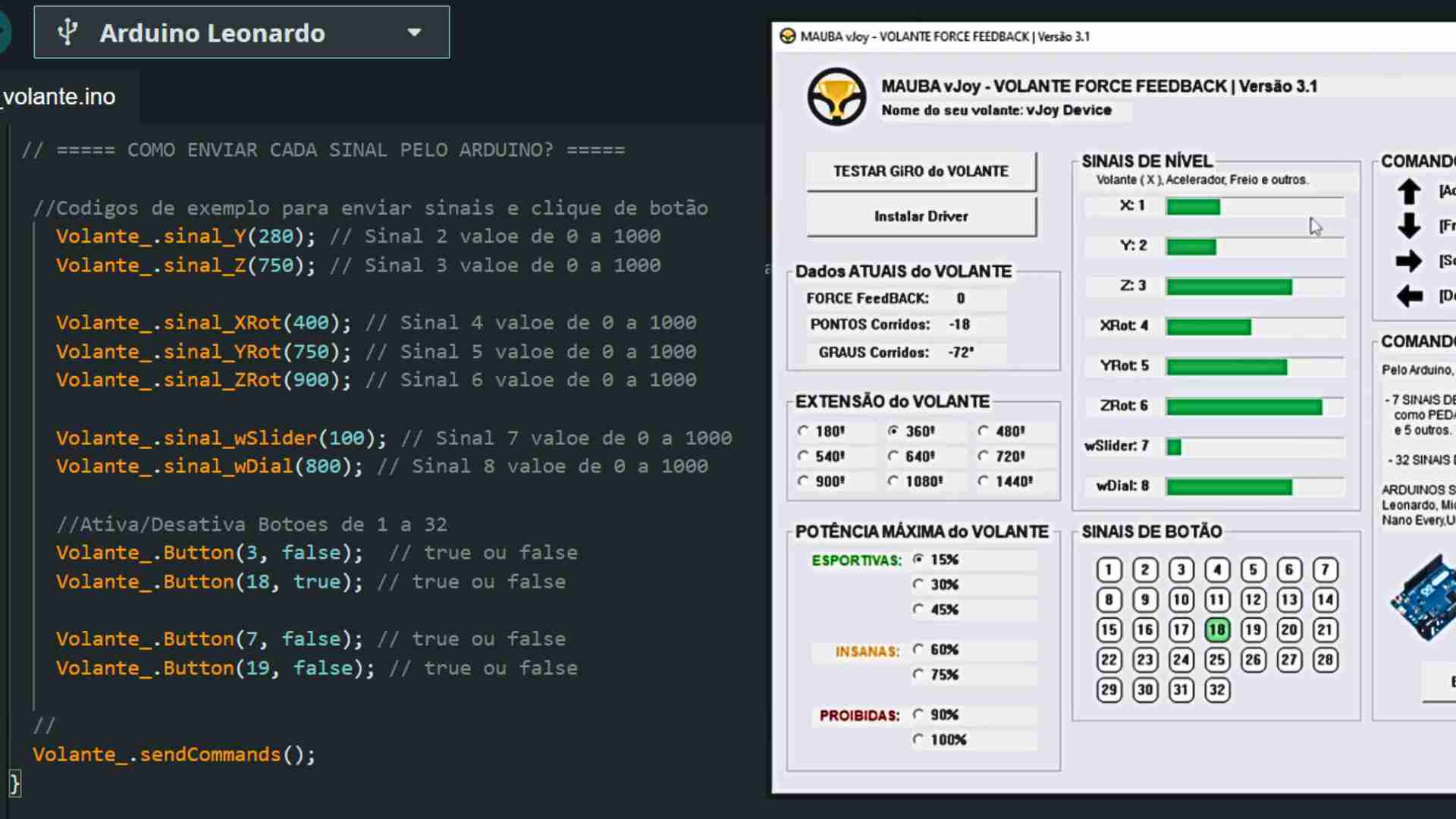Click button signal indicator 19
The width and height of the screenshot is (1456, 819).
pos(1253,630)
